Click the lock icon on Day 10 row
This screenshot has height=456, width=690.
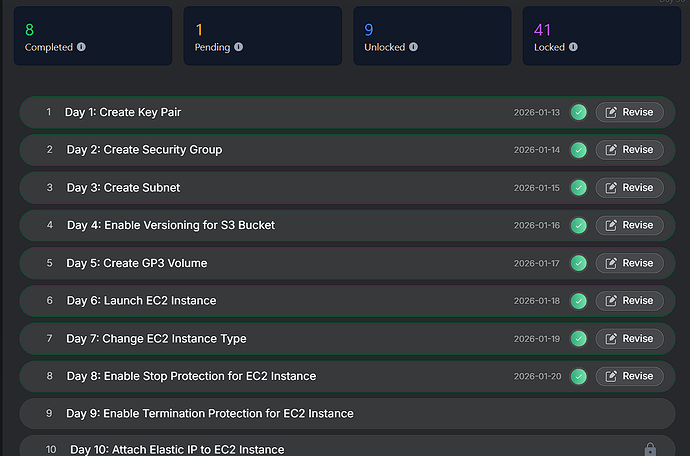650,450
